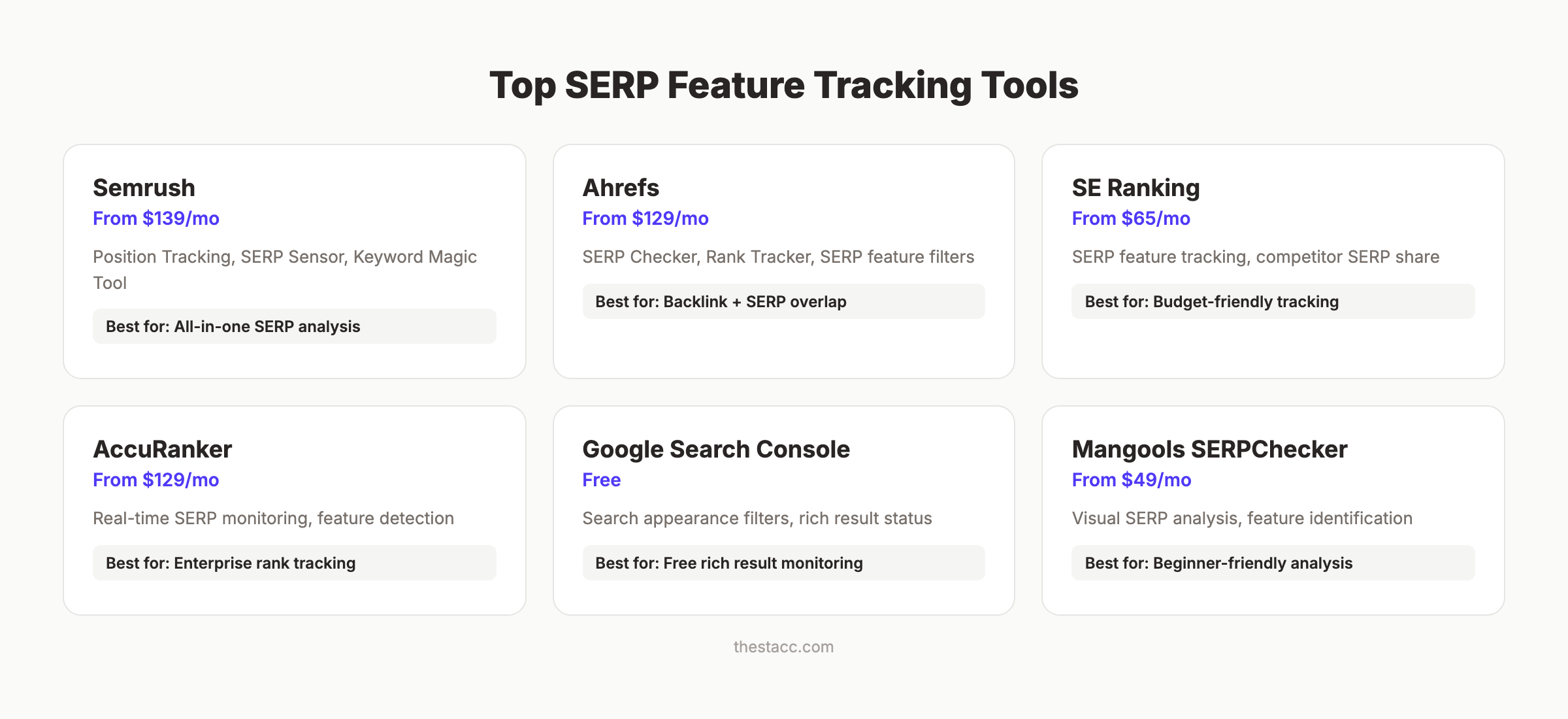Click the Free pricing label under Google Search Console
Viewport: 1568px width, 719px height.
601,480
